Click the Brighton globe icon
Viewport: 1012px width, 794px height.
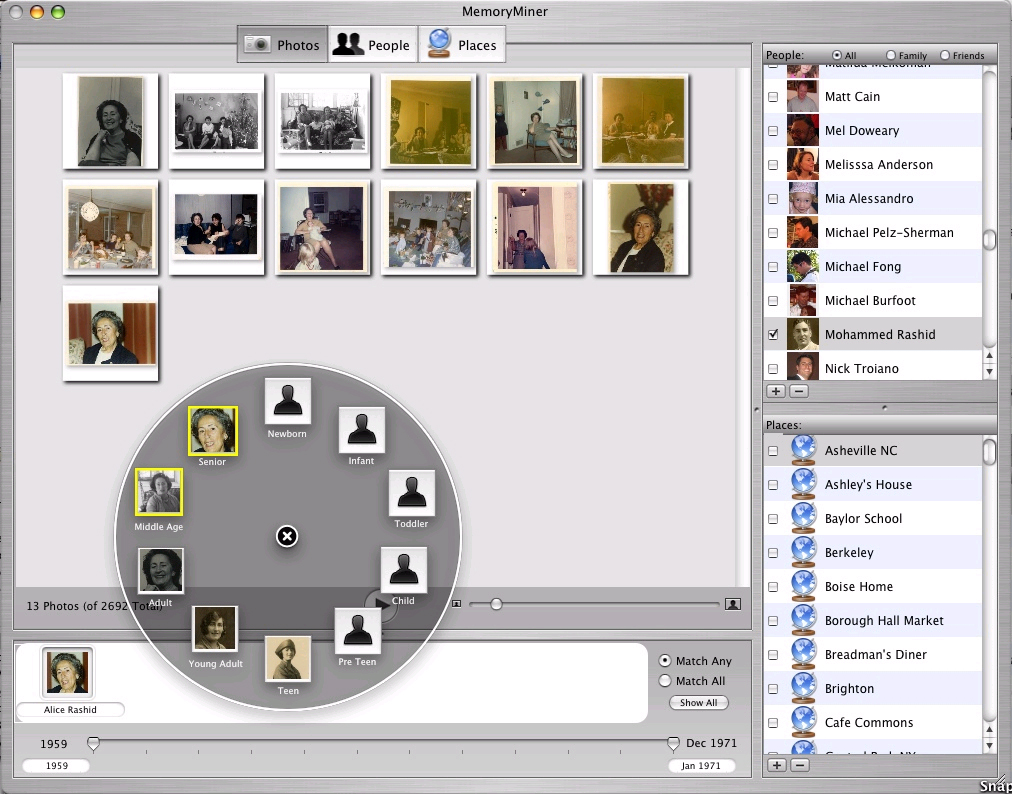click(804, 688)
